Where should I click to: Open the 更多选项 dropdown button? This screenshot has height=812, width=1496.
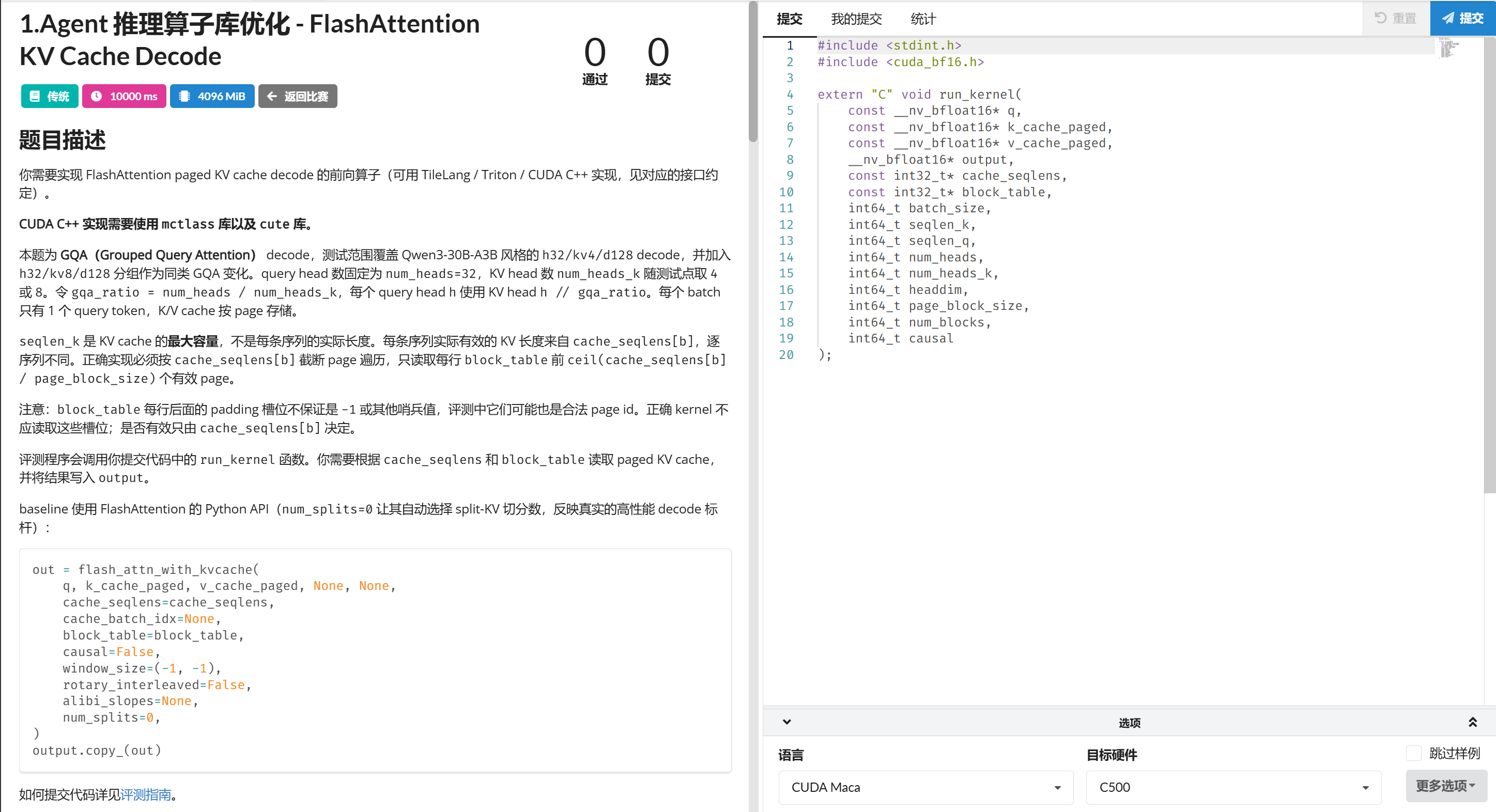1446,786
